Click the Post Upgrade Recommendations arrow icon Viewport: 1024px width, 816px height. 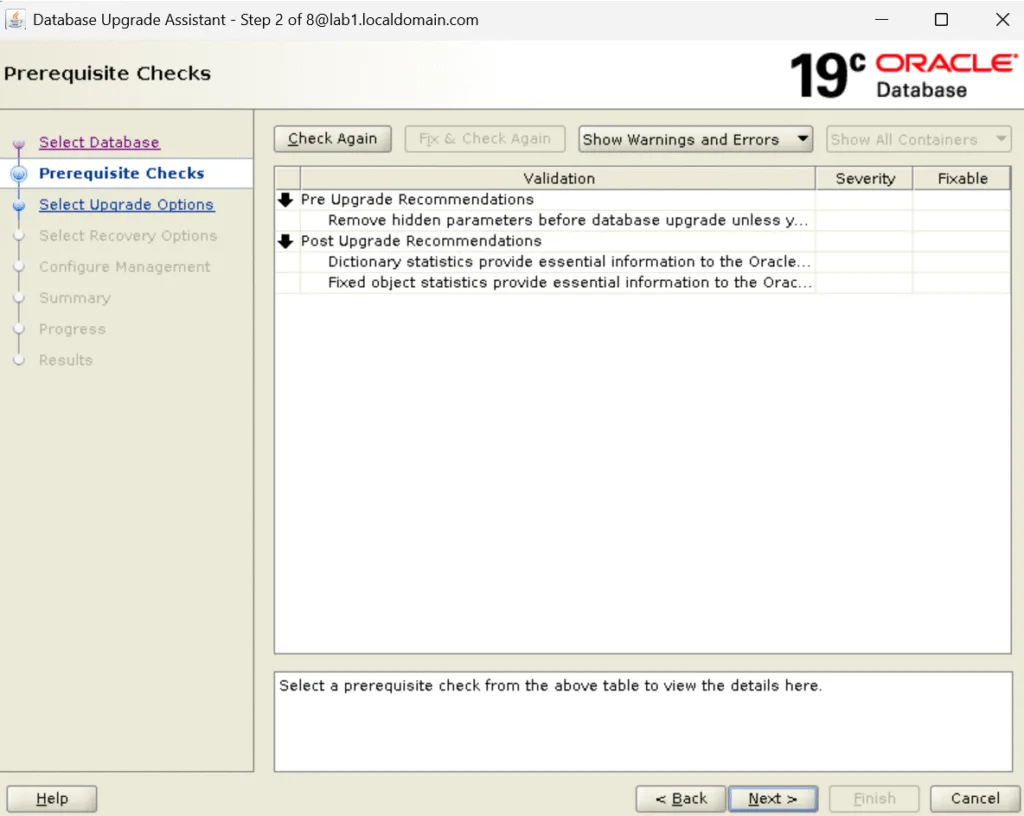285,241
